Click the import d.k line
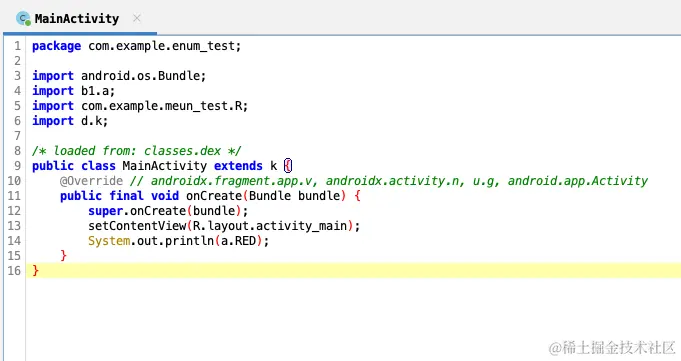This screenshot has width=681, height=361. click(70, 121)
